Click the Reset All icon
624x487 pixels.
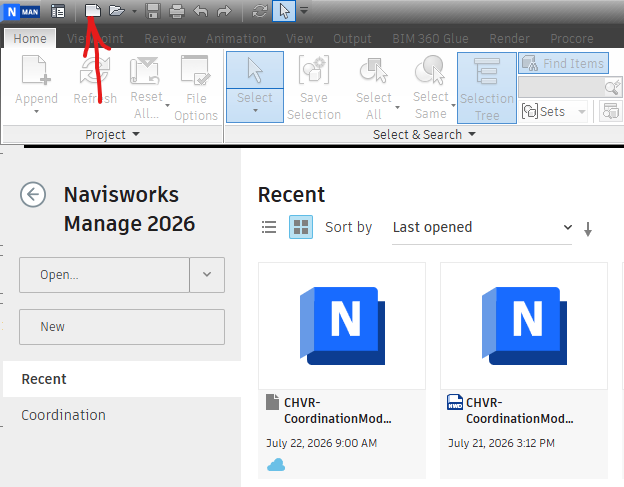point(145,71)
